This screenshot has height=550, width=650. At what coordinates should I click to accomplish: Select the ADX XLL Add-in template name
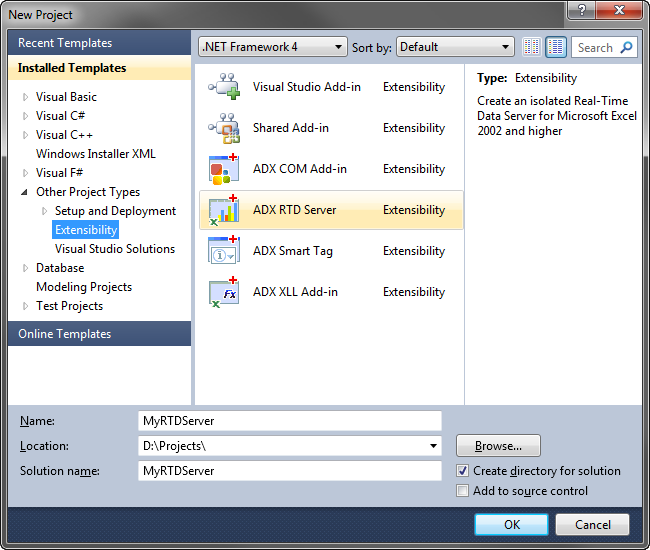(295, 292)
